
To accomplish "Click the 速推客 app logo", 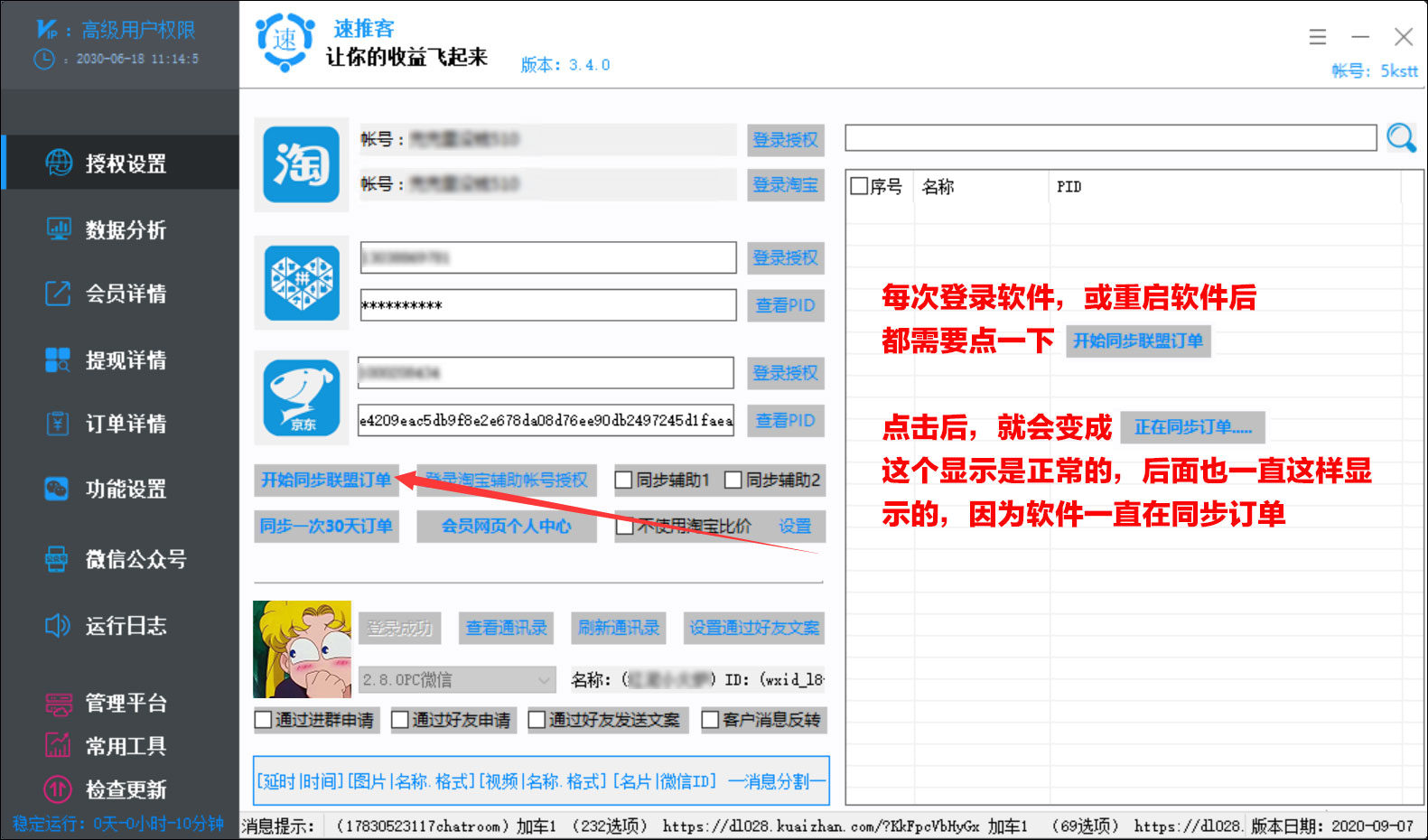I will click(x=285, y=42).
